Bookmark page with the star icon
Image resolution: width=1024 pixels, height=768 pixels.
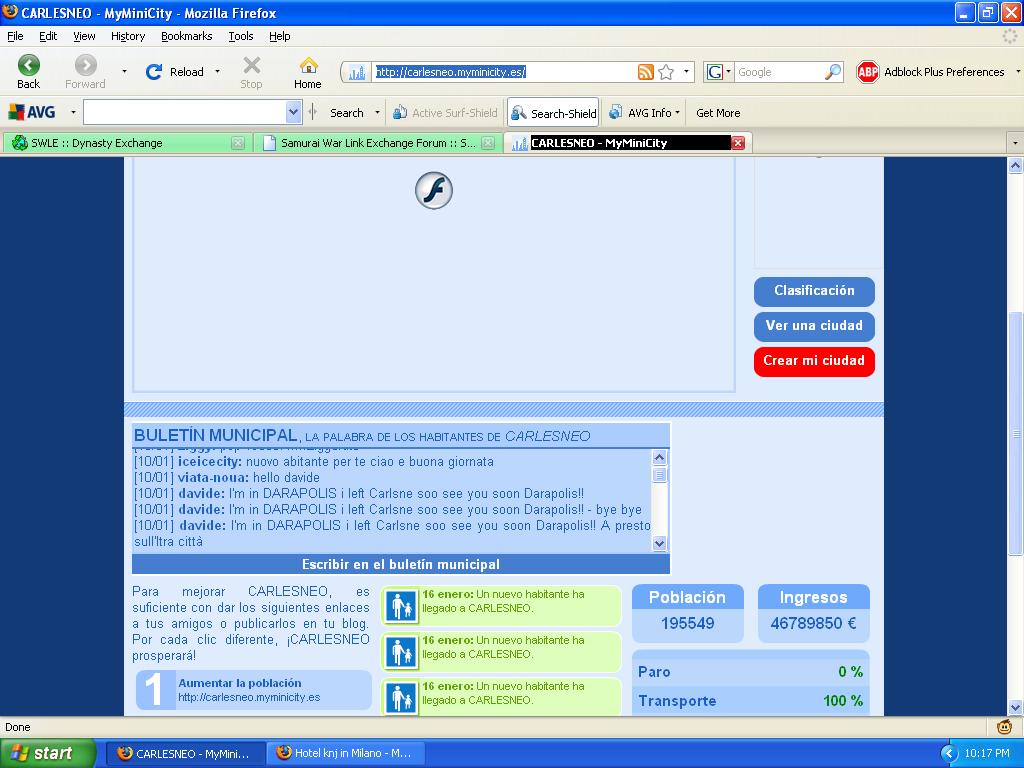(666, 72)
